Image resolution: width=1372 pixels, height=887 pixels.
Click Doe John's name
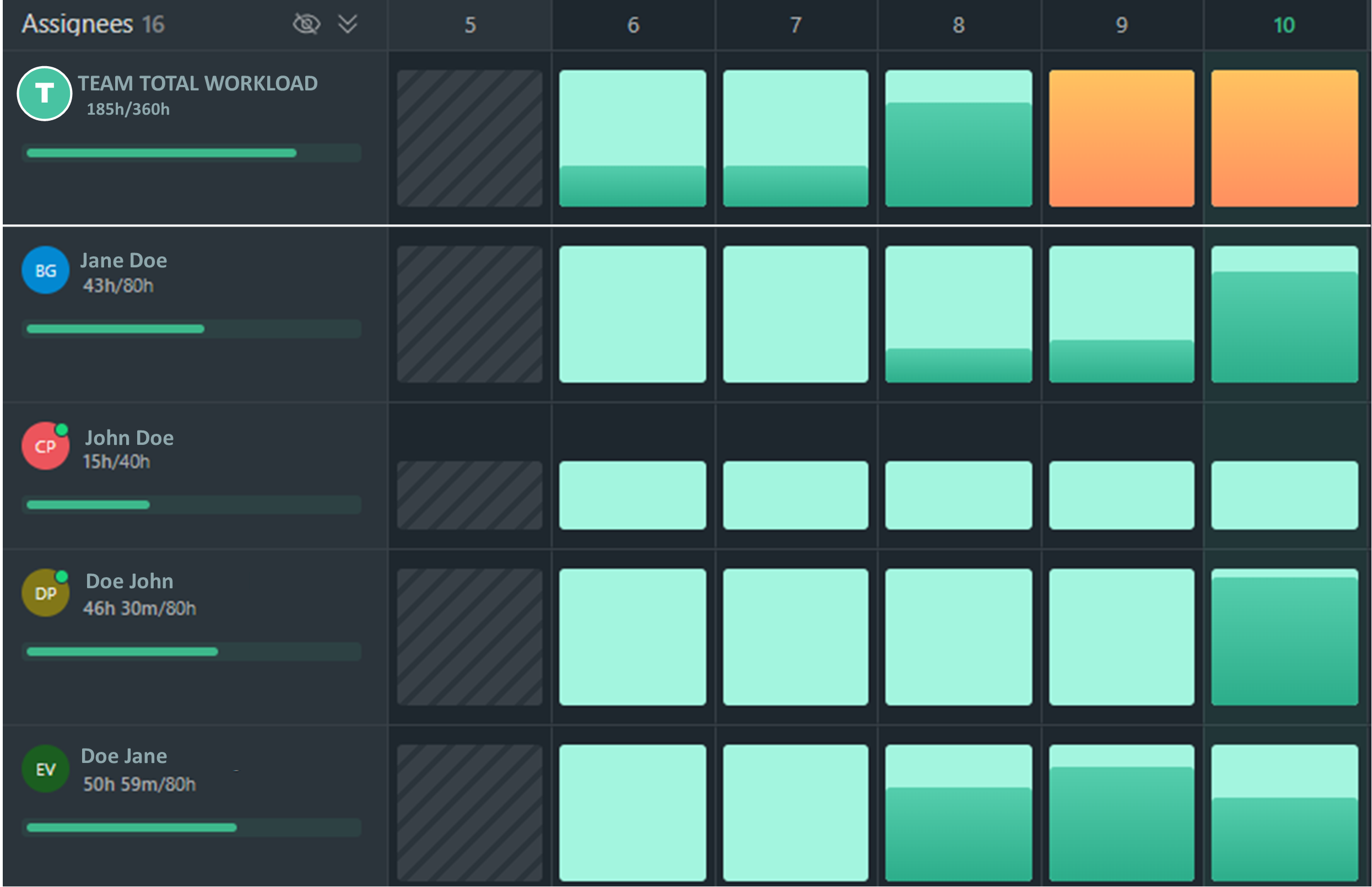[x=129, y=581]
